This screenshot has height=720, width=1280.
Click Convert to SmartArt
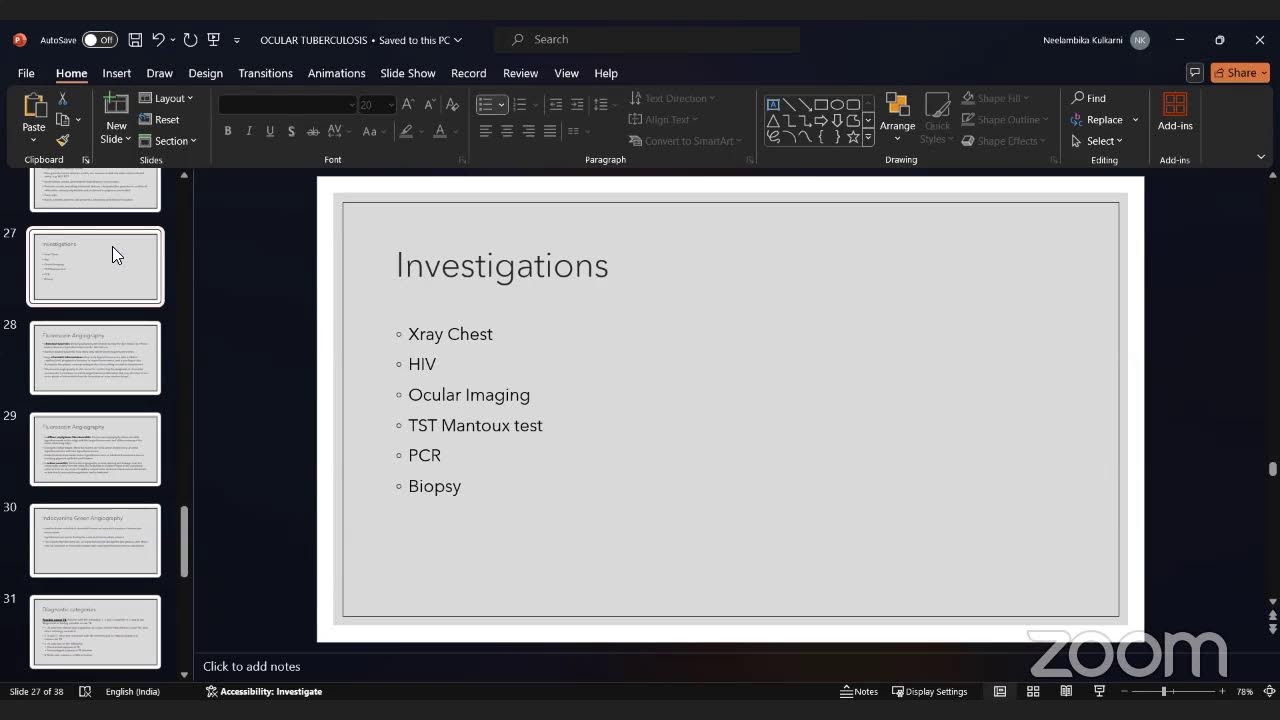tap(687, 141)
